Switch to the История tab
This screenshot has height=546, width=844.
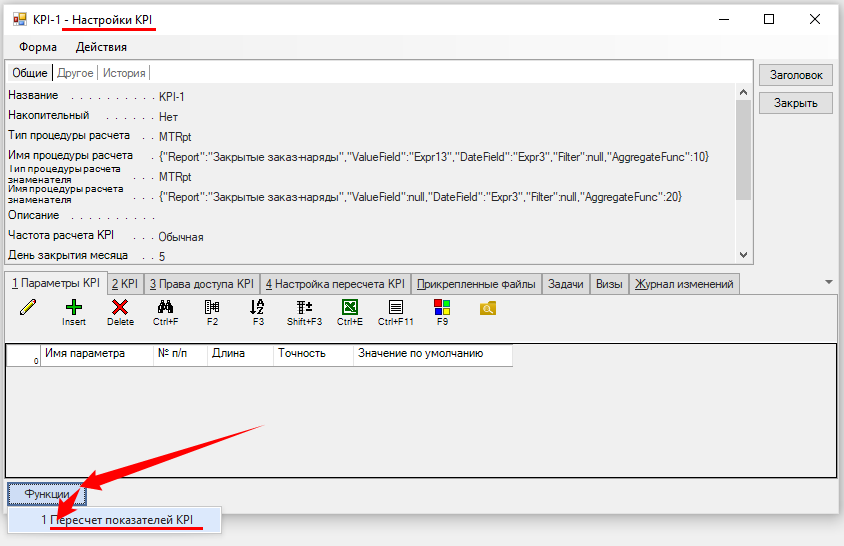coord(124,73)
